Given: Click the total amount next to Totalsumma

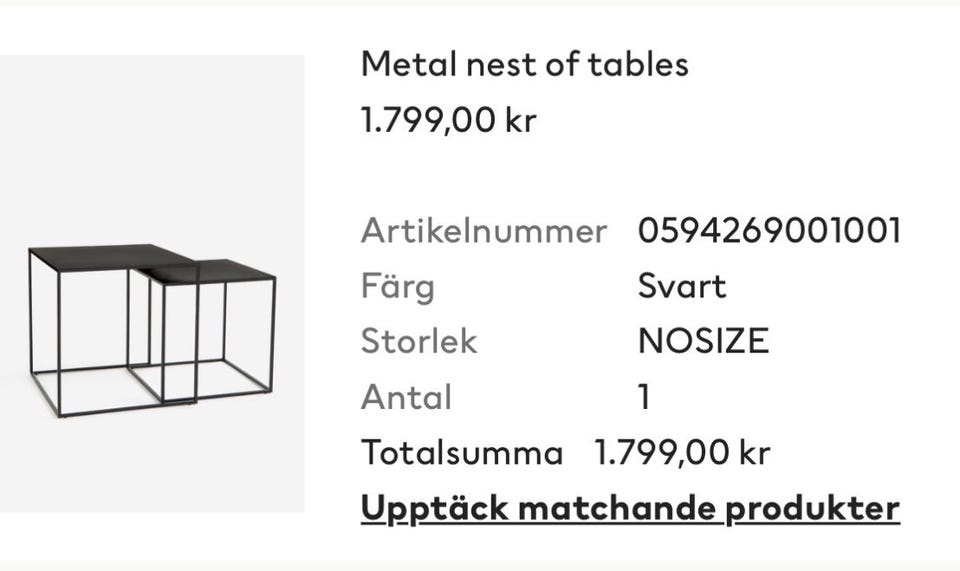Looking at the screenshot, I should [682, 453].
